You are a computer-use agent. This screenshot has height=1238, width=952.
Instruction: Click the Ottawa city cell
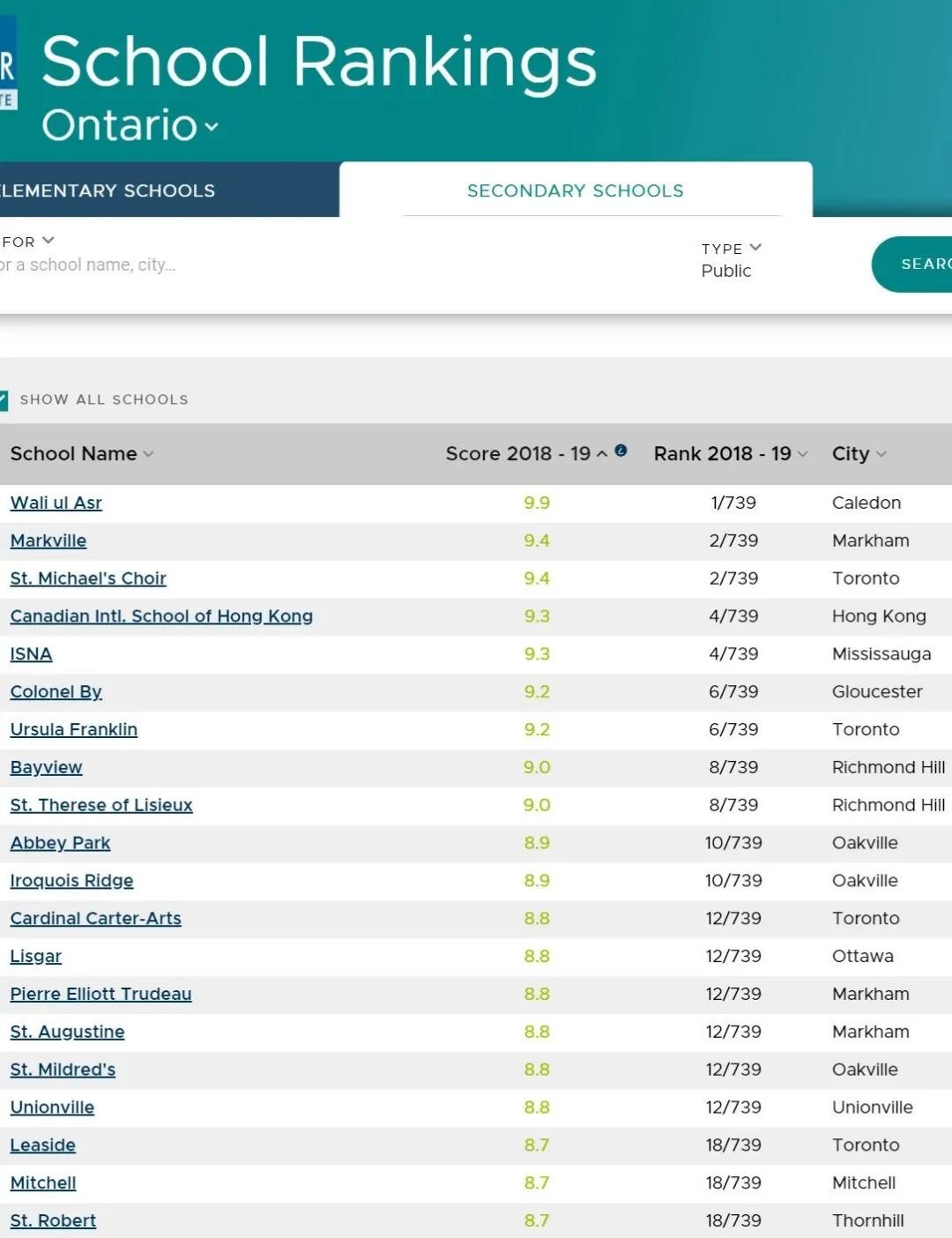[x=863, y=956]
